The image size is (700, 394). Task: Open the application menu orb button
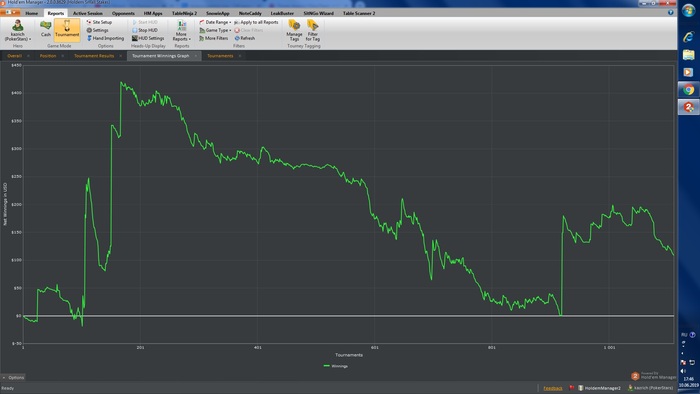10,12
